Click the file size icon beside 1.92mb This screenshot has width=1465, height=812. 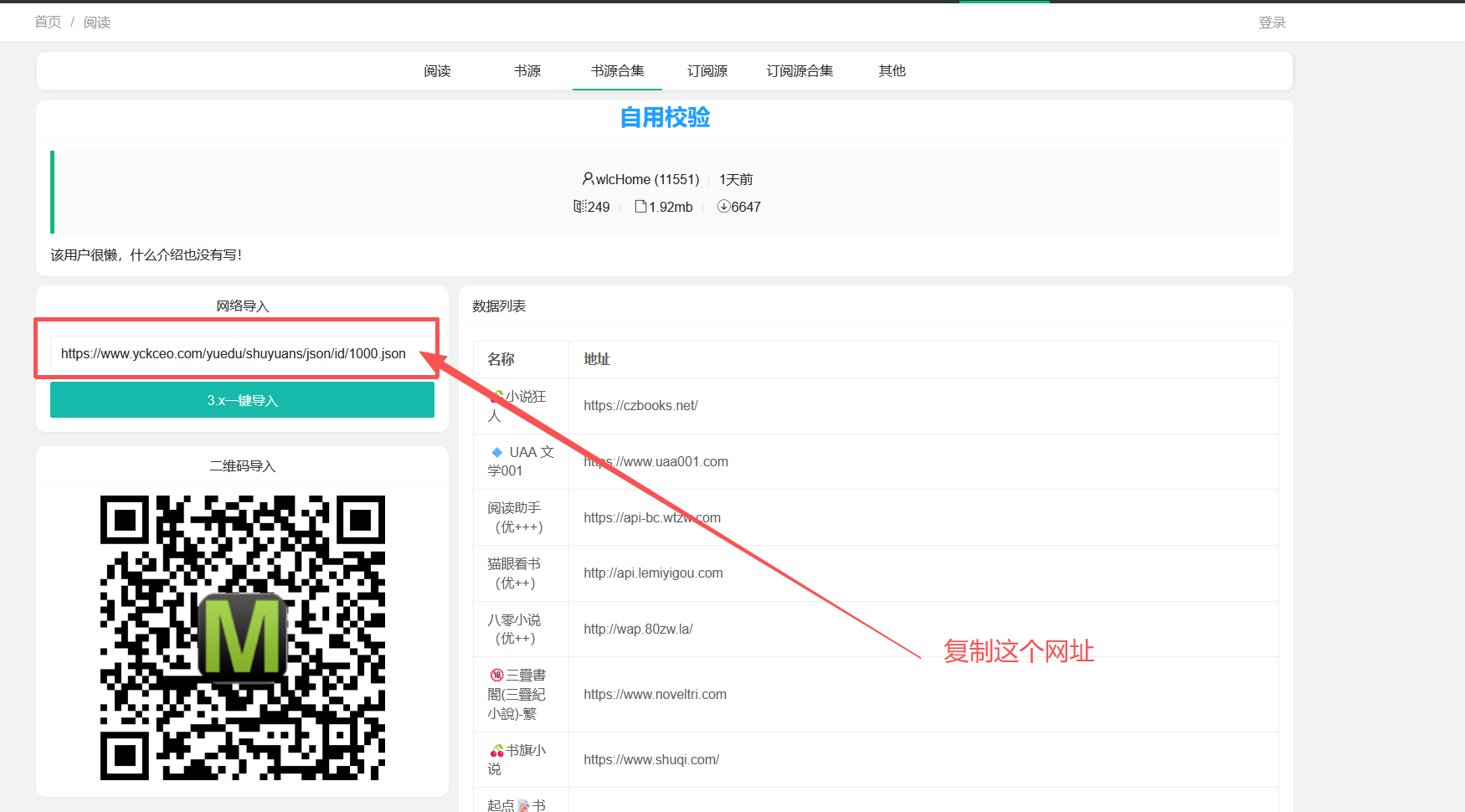pyautogui.click(x=640, y=207)
